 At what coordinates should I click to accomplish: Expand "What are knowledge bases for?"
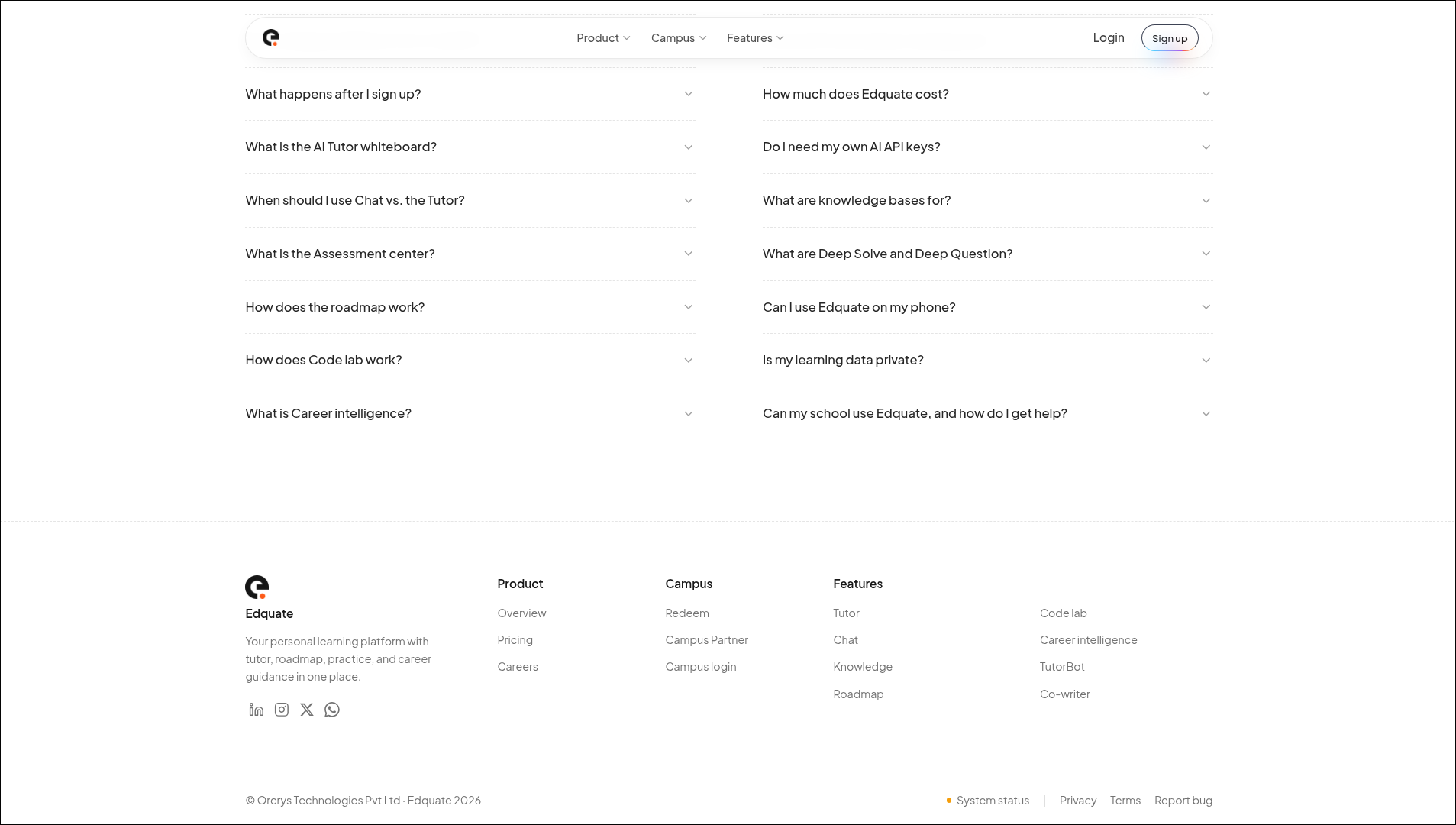pyautogui.click(x=988, y=201)
